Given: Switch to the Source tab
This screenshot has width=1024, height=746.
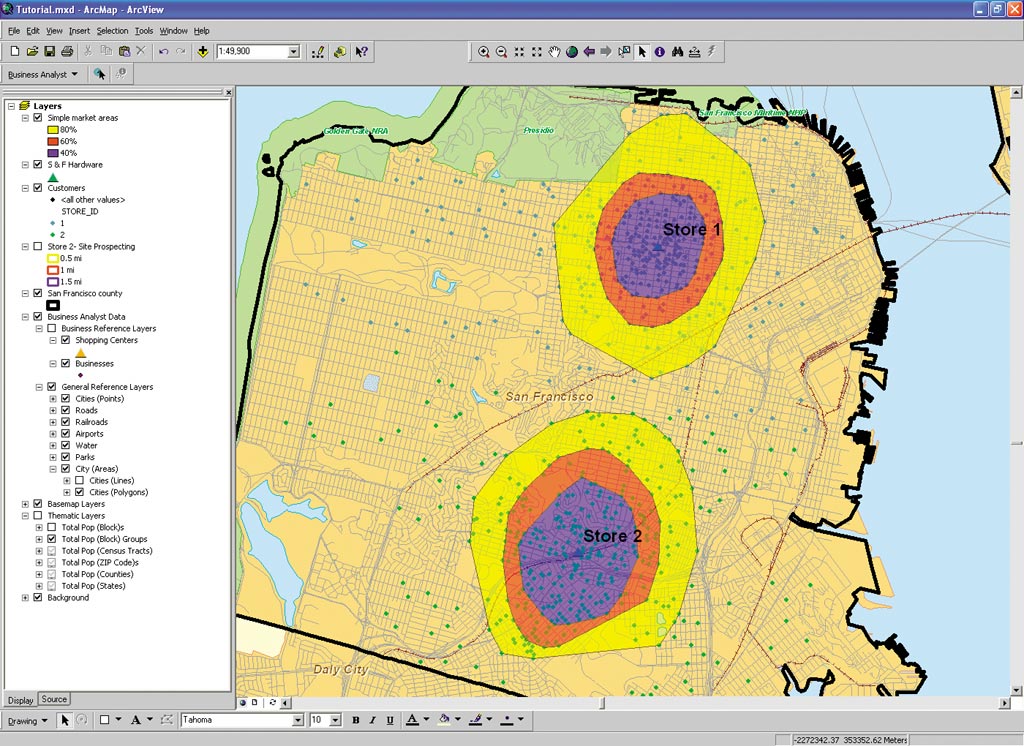Looking at the screenshot, I should 54,700.
